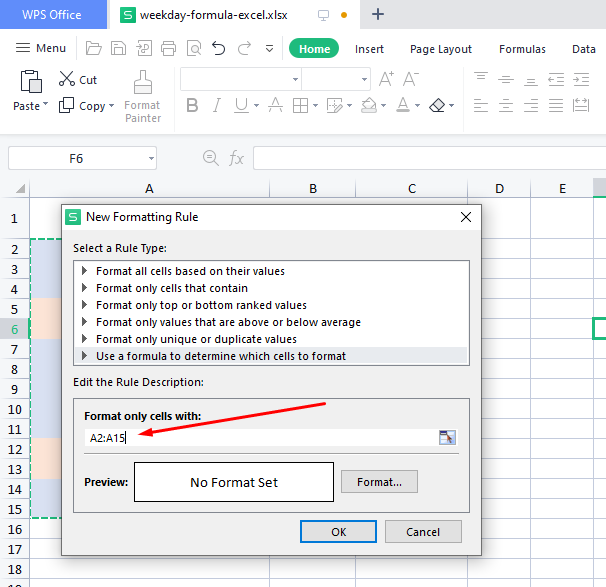Click the Distributed alignment icon

(581, 105)
